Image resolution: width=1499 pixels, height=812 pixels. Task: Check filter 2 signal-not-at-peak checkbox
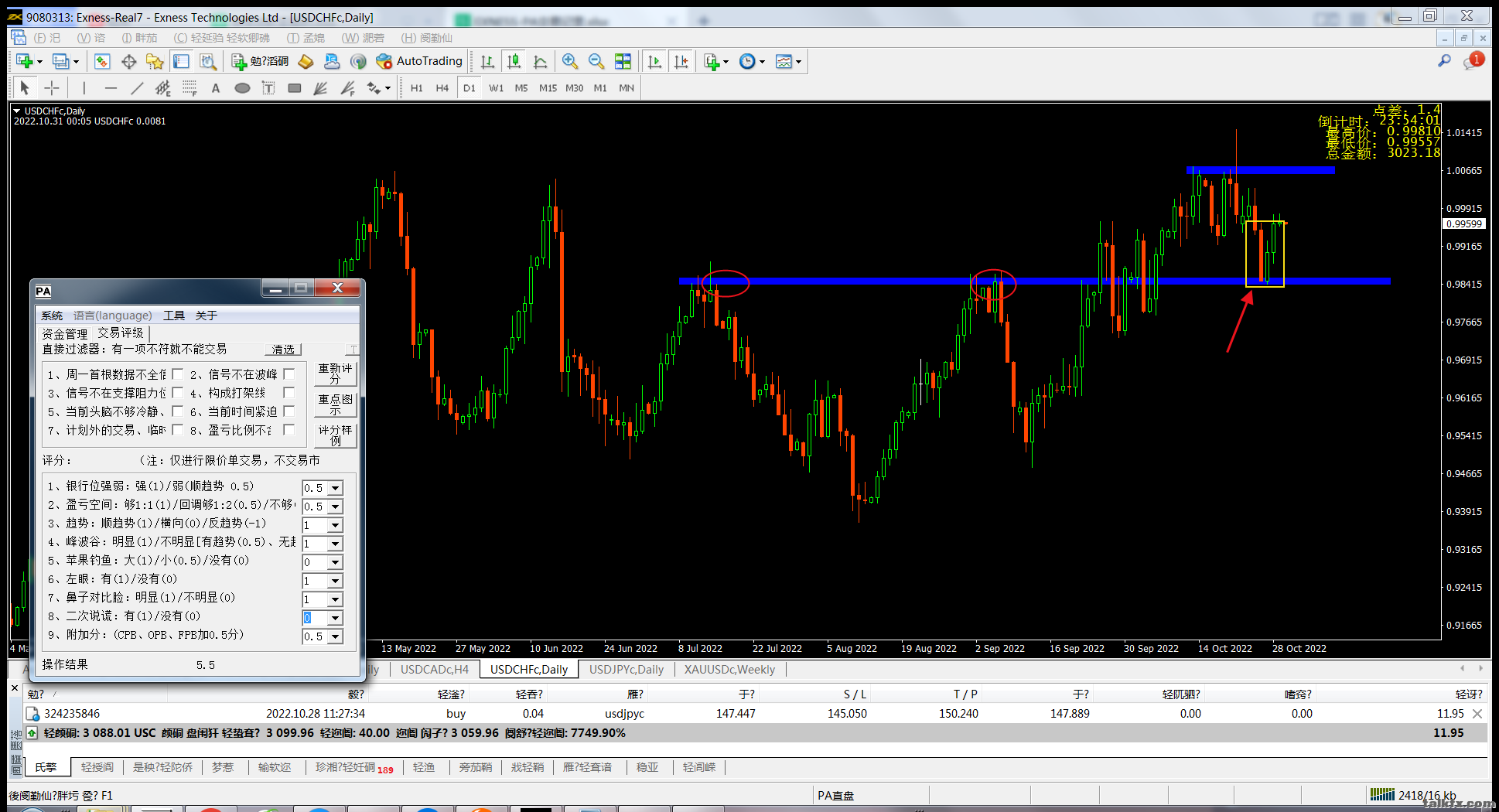289,374
